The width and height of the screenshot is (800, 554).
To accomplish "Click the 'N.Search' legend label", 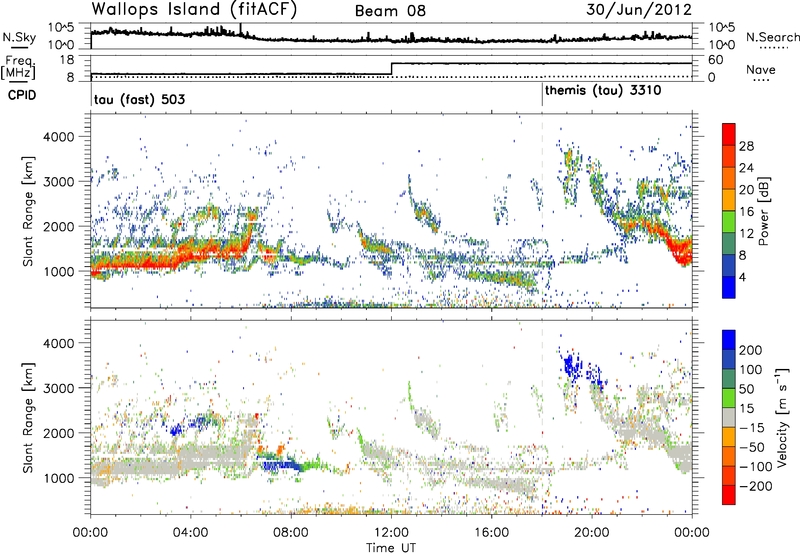I will 772,37.
